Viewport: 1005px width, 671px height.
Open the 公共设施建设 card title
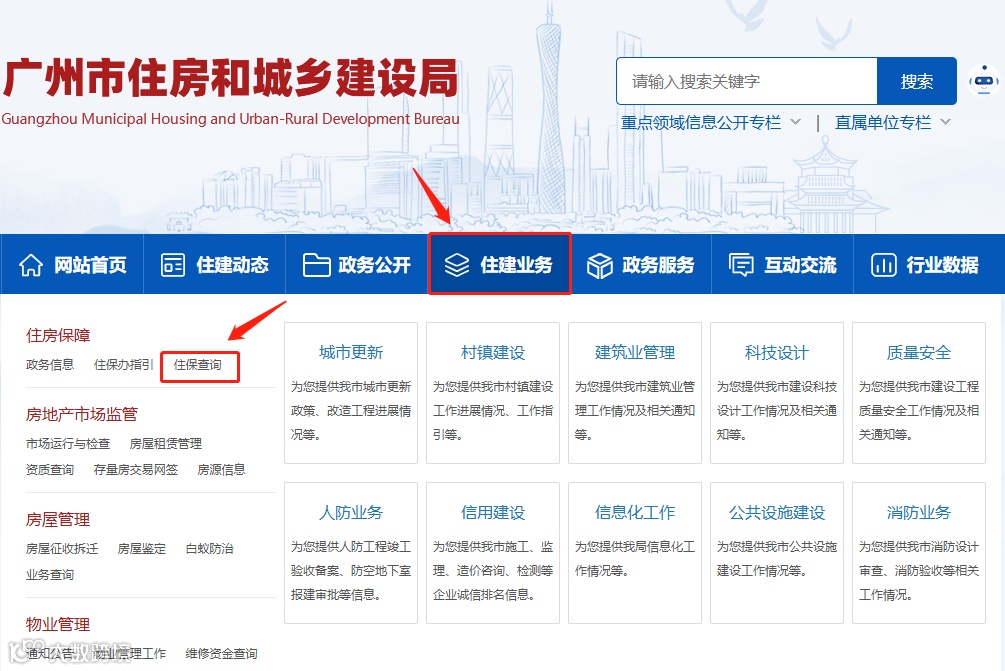click(x=777, y=513)
